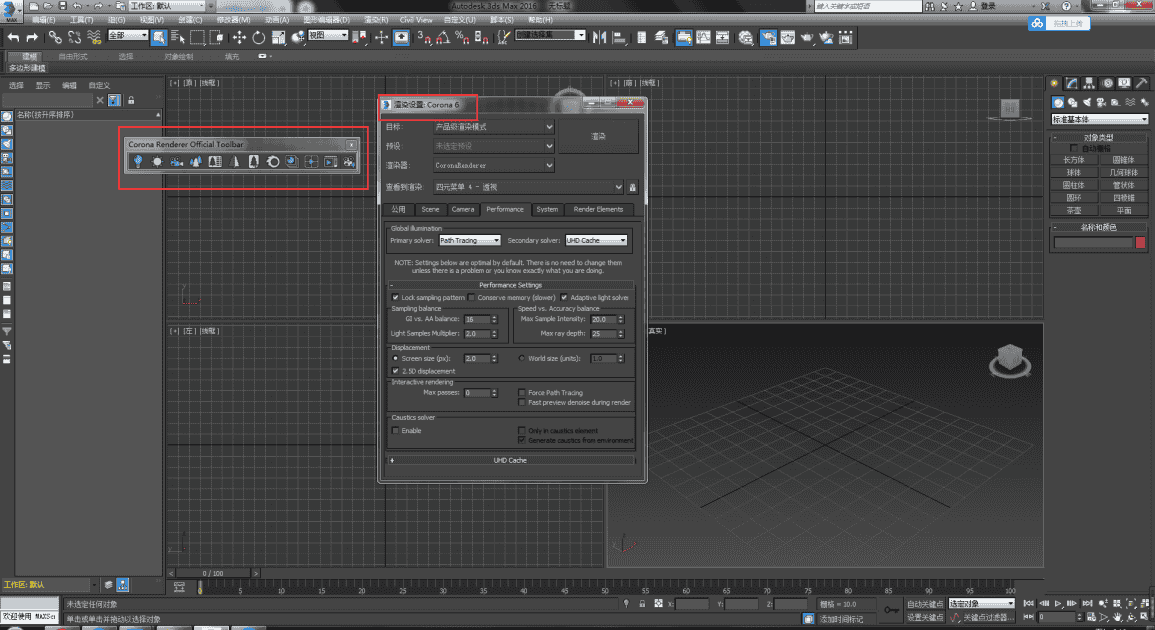Launch a render from the Corona toolbar lightbulb icon
This screenshot has width=1155, height=630.
[138, 160]
